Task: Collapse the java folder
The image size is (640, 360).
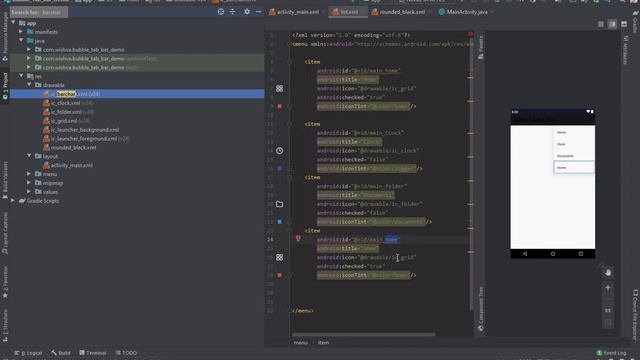Action: pos(21,40)
